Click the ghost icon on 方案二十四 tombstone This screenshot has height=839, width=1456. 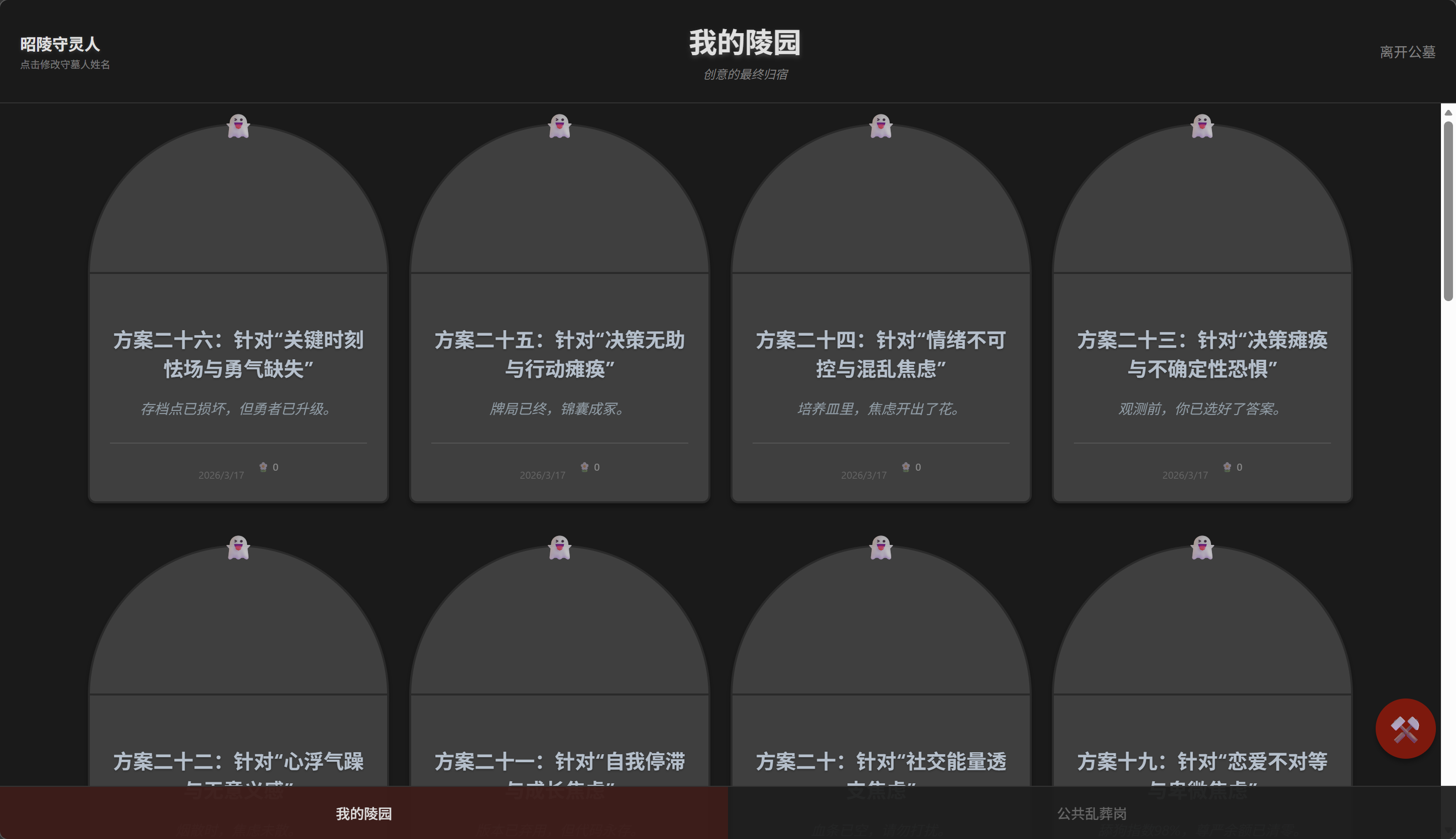click(880, 125)
